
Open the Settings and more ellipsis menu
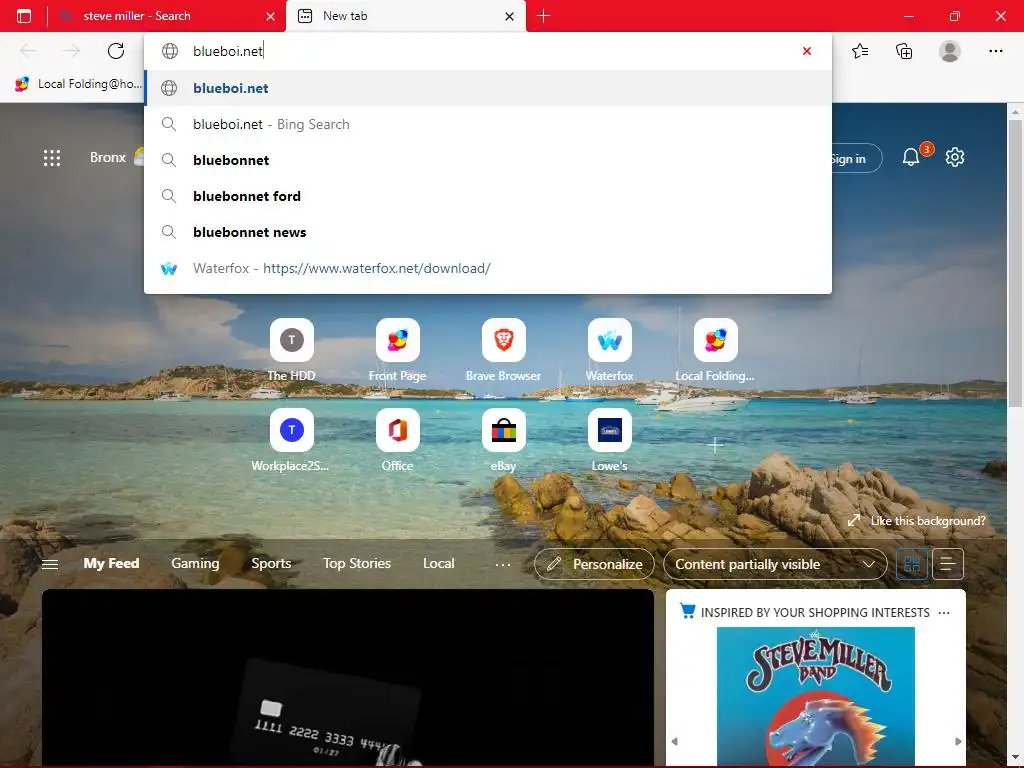tap(995, 51)
